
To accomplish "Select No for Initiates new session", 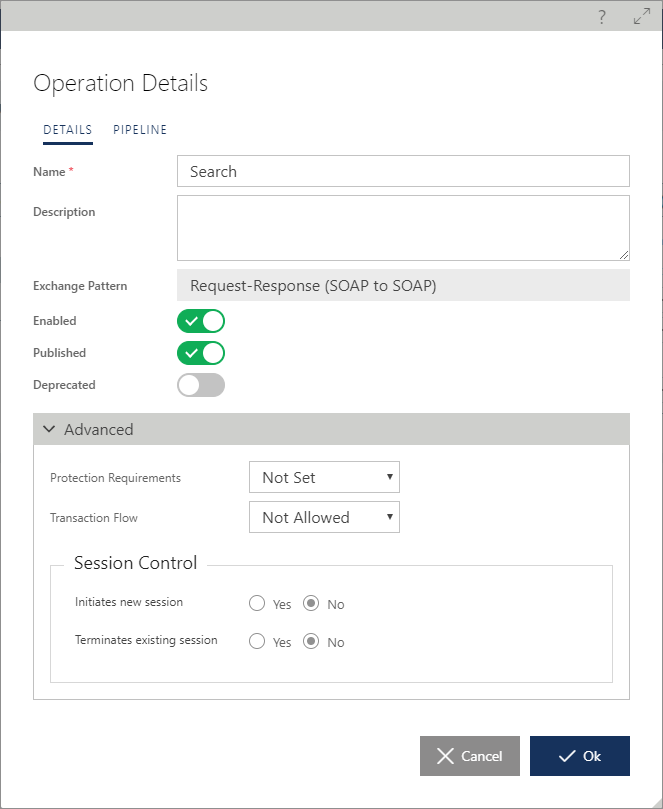I will [x=311, y=603].
